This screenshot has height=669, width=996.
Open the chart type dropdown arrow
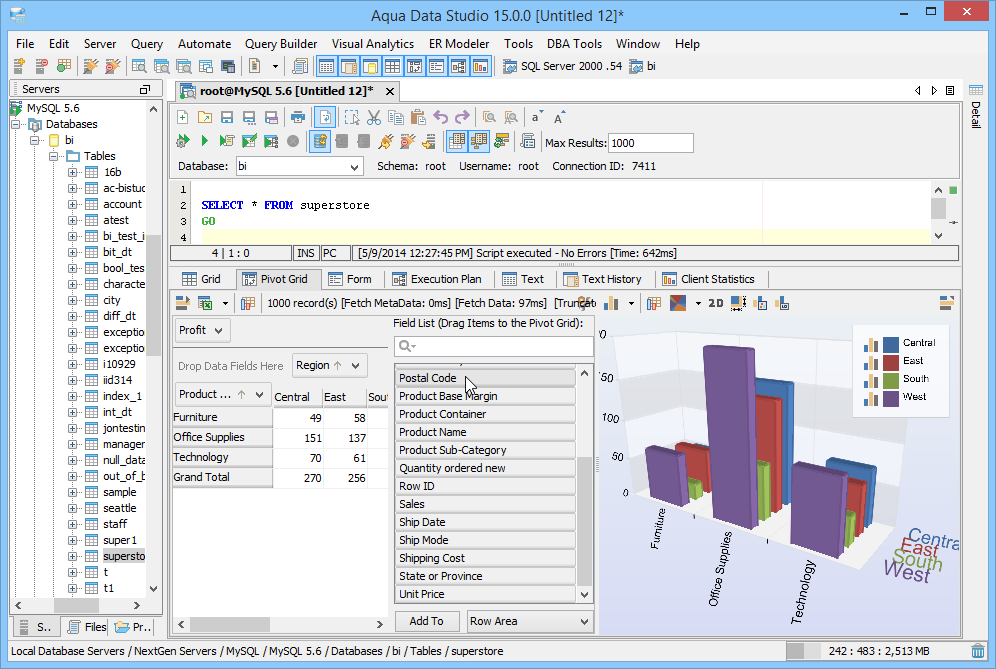pos(631,304)
